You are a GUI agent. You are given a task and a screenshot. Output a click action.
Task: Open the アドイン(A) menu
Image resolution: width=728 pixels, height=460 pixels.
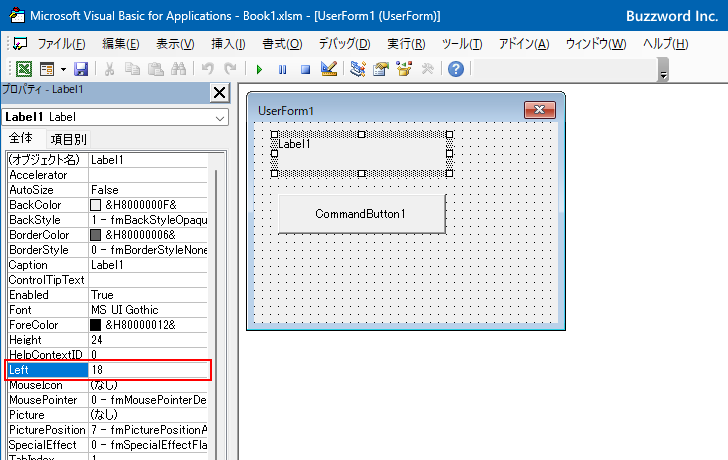pyautogui.click(x=524, y=44)
